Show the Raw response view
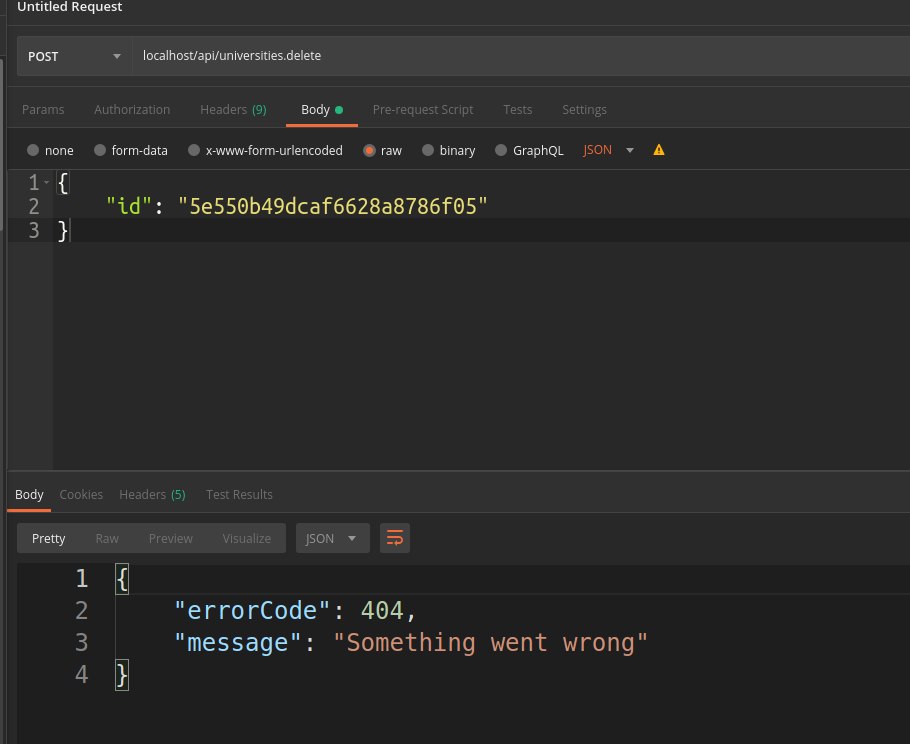The height and width of the screenshot is (744, 910). tap(107, 538)
